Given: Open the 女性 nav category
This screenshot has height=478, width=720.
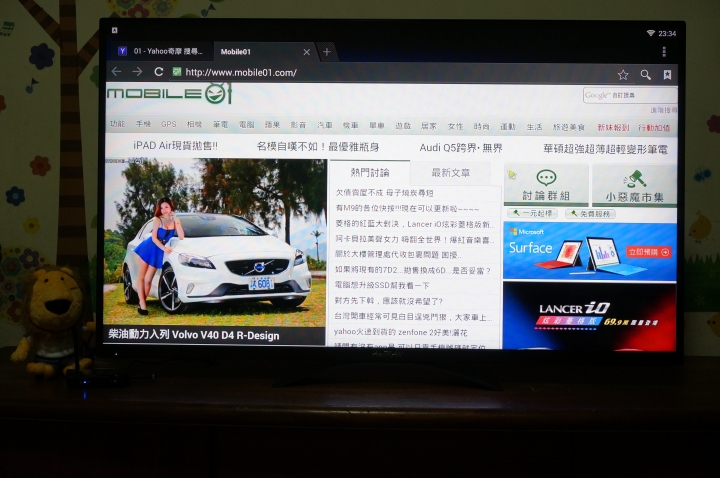Looking at the screenshot, I should coord(456,126).
